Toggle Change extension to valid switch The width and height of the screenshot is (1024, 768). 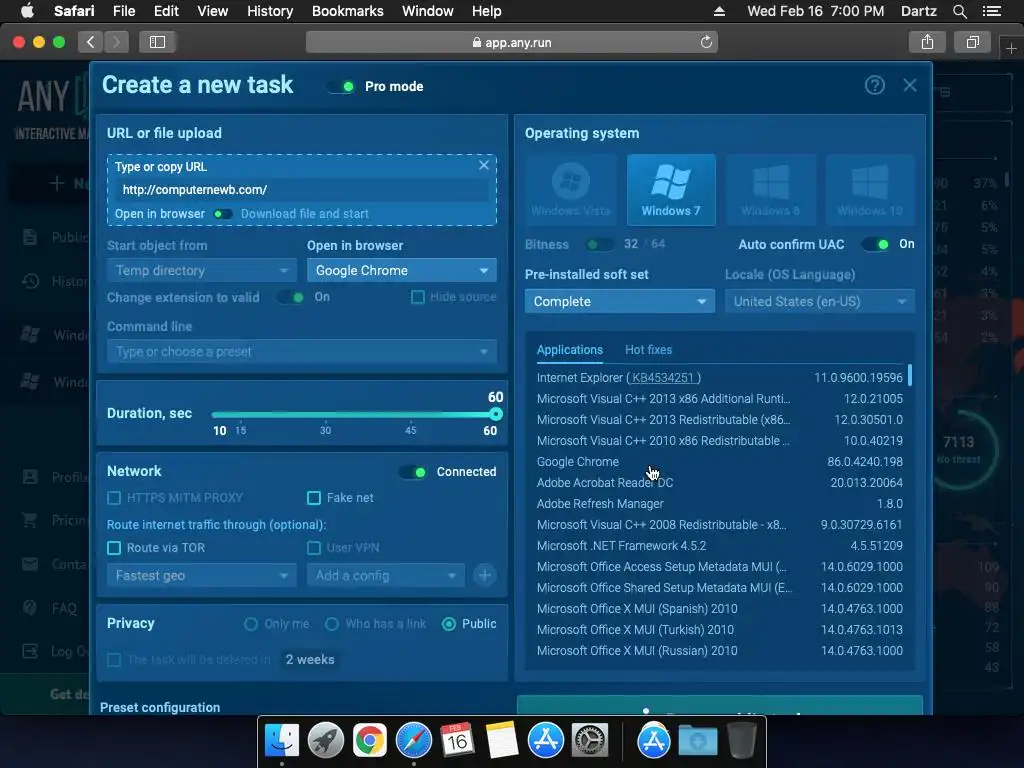[290, 297]
